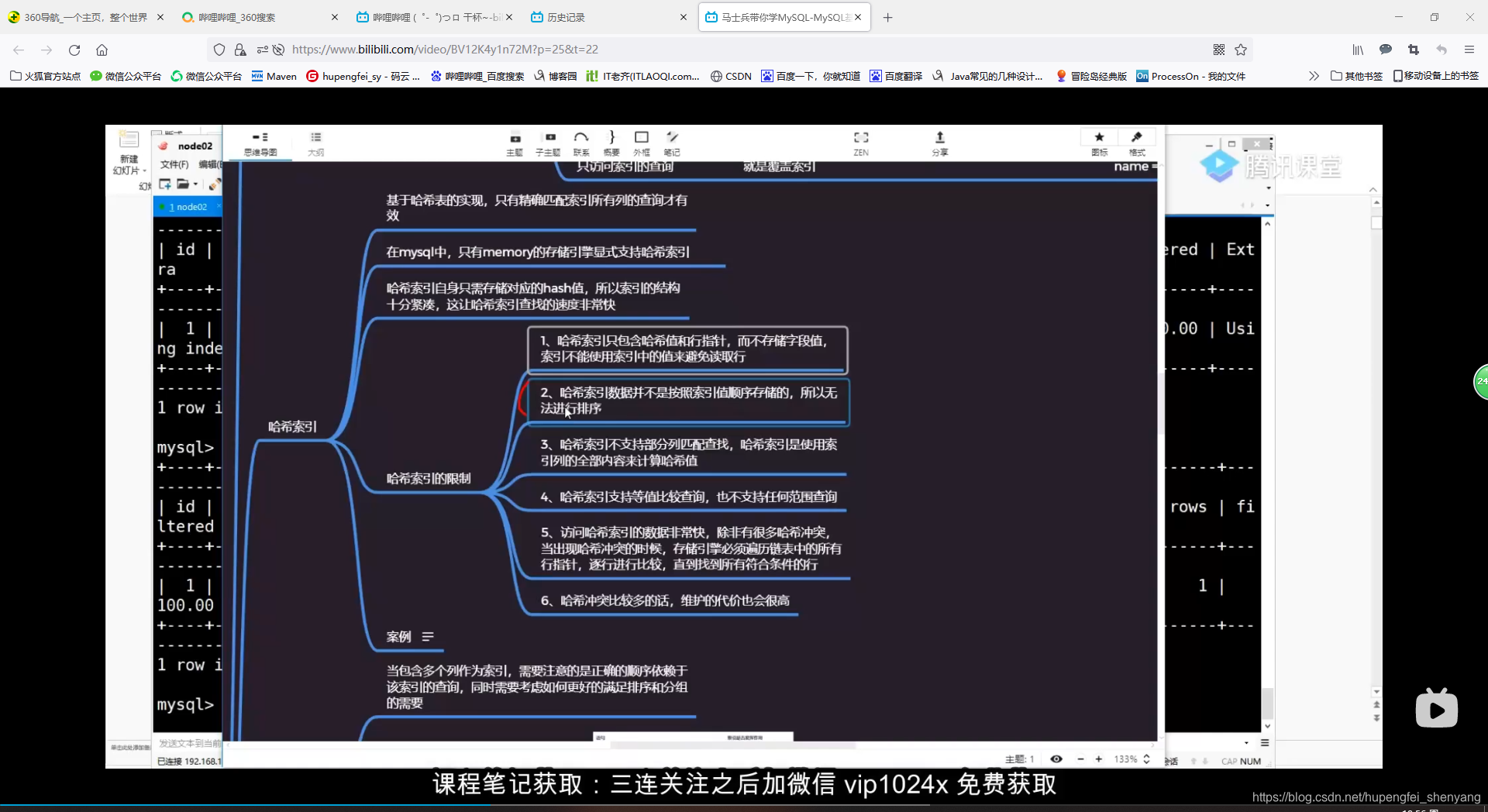1488x812 pixels.
Task: Attach a Note (笔记) to the topic
Action: click(672, 143)
